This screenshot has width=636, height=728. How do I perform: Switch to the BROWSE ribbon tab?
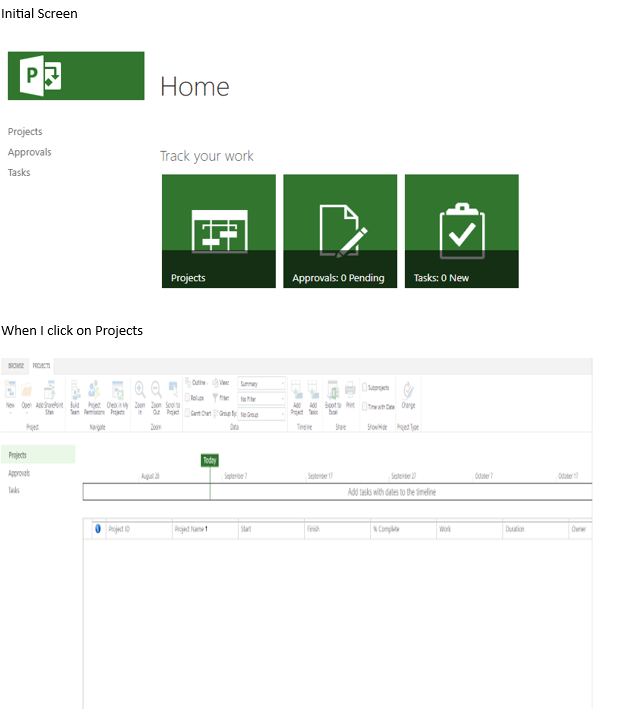click(16, 366)
